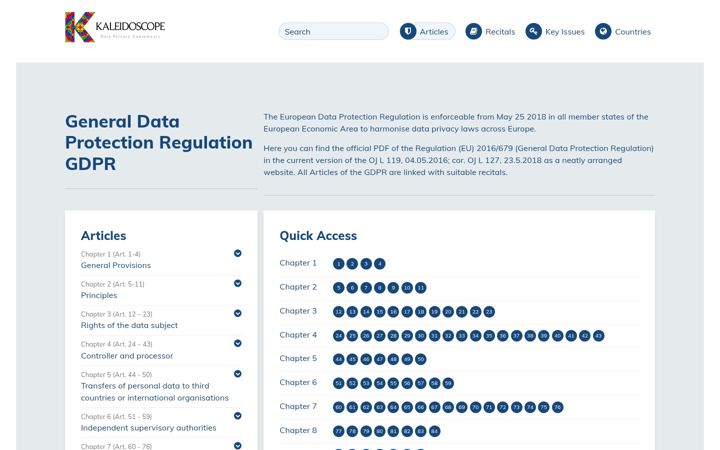Open the Key Issues menu item
The width and height of the screenshot is (720, 450).
pyautogui.click(x=555, y=31)
